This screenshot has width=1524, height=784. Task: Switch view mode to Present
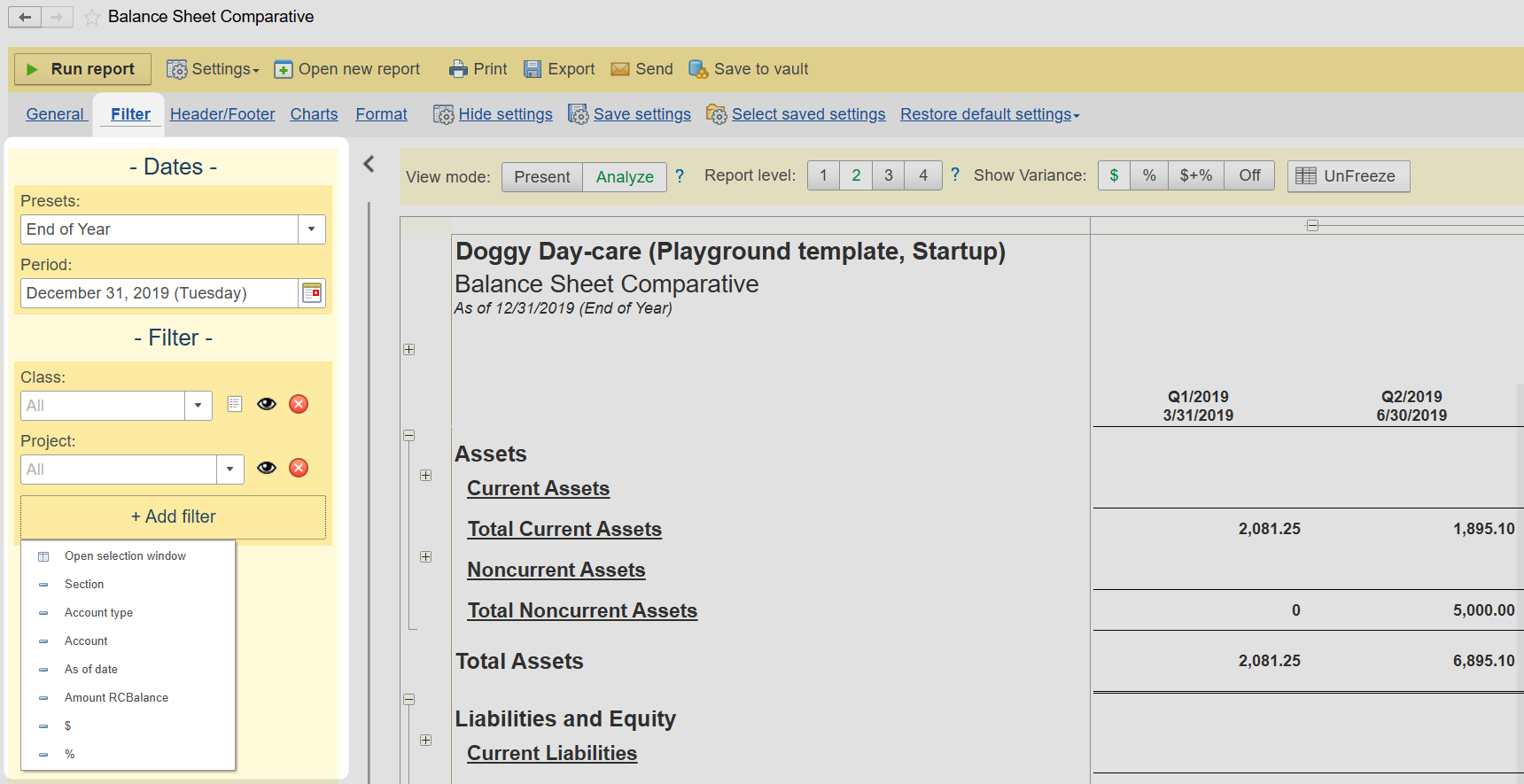pos(541,176)
